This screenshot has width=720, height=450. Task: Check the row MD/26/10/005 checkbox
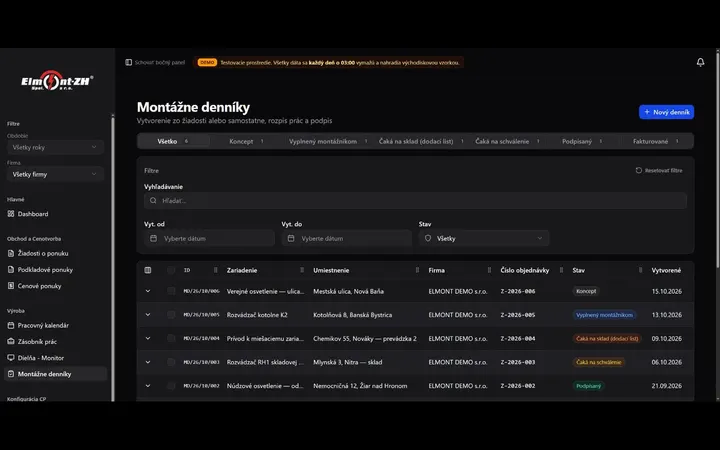pyautogui.click(x=171, y=315)
